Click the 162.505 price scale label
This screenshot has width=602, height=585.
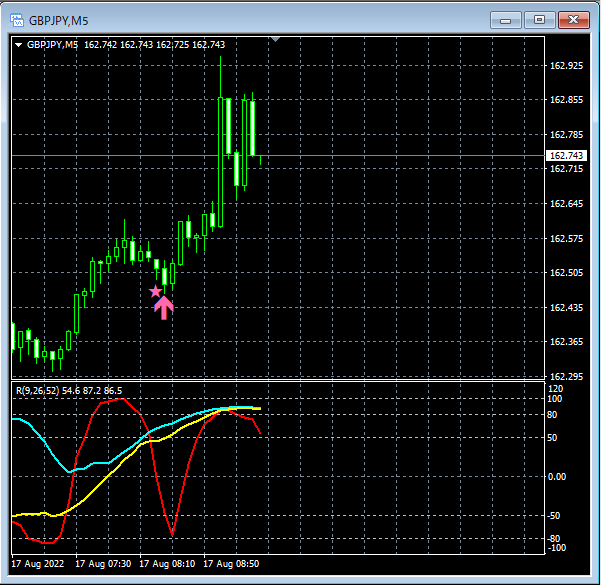566,273
